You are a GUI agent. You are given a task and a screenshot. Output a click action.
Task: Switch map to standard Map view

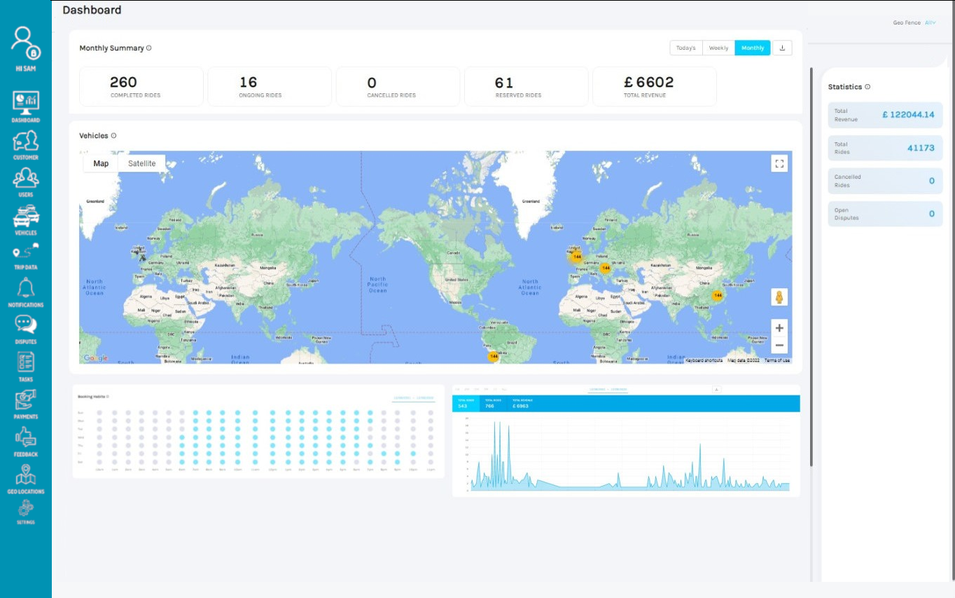101,164
